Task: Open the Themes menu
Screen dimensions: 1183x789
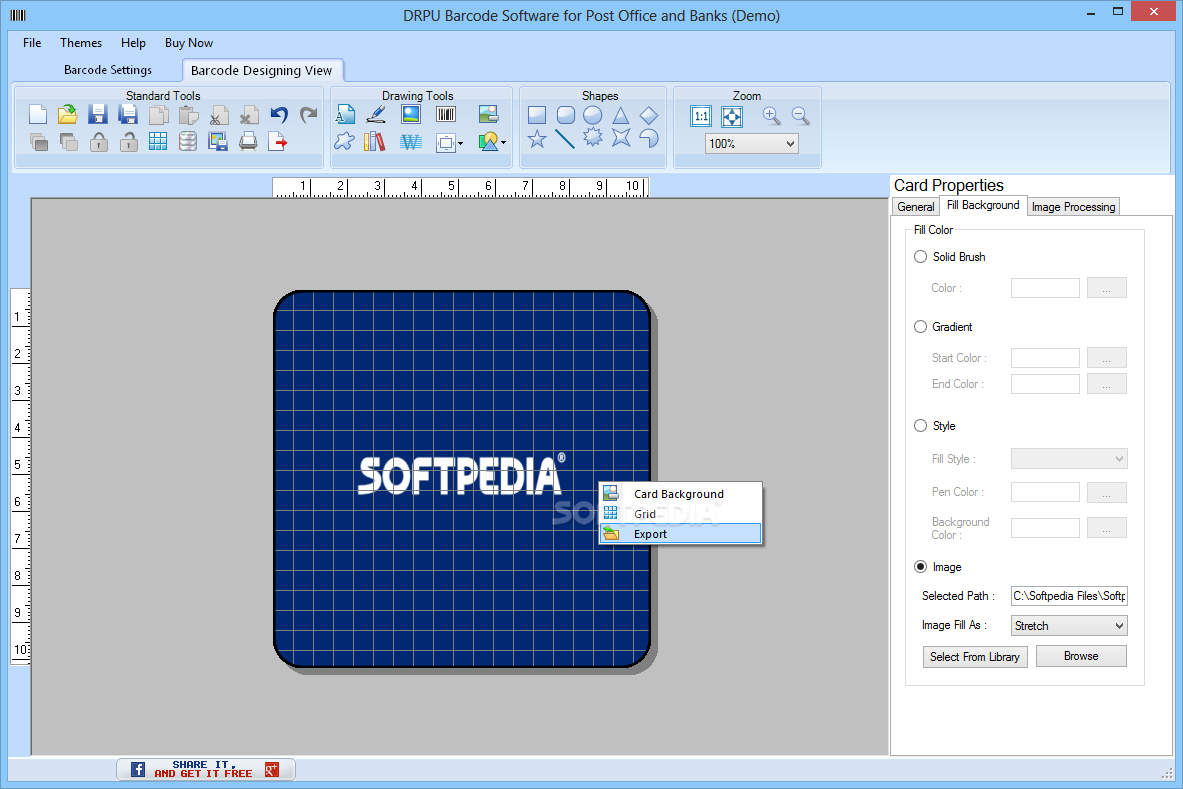Action: tap(81, 43)
